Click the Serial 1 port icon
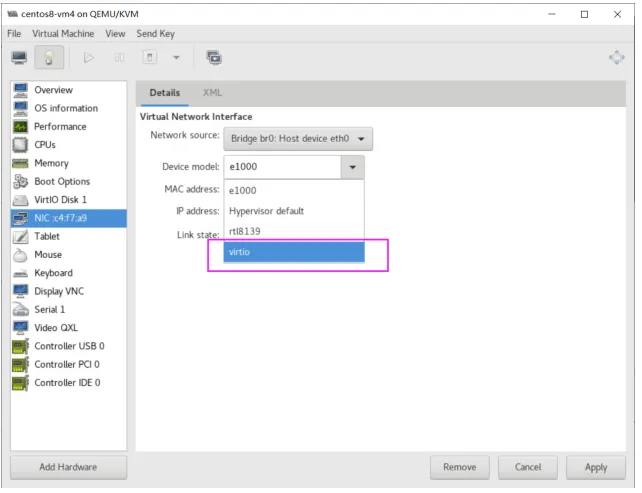The width and height of the screenshot is (642, 493). pyautogui.click(x=20, y=310)
